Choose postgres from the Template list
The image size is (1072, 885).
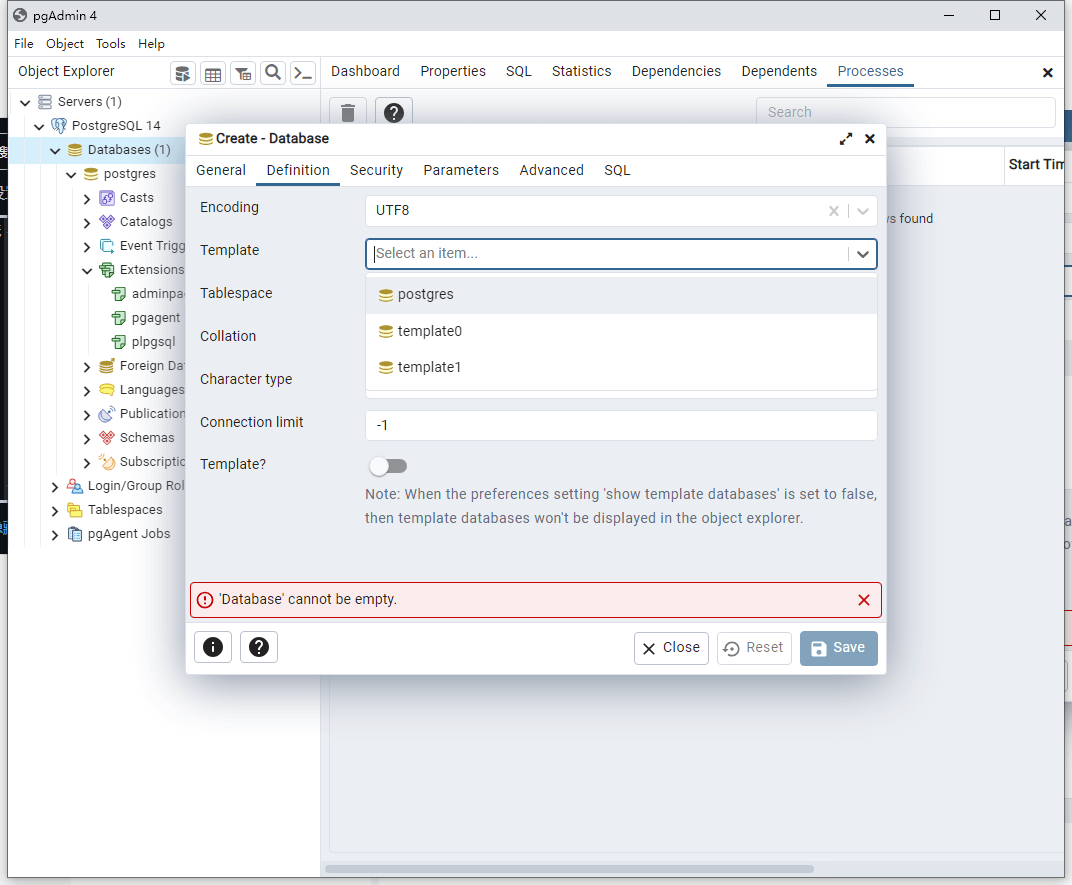[x=621, y=295]
